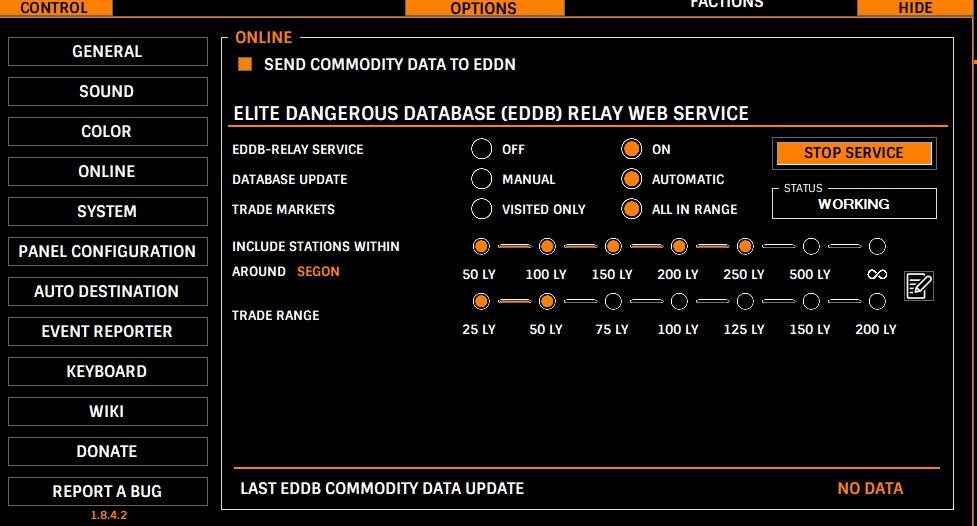Open KEYBOARD settings section
Image resolution: width=977 pixels, height=526 pixels.
pos(108,371)
